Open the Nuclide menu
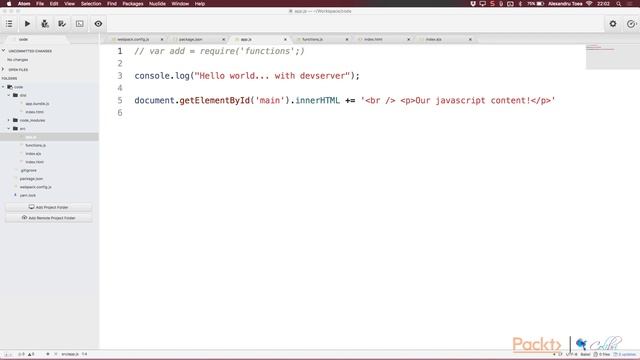The width and height of the screenshot is (640, 360). coord(157,4)
